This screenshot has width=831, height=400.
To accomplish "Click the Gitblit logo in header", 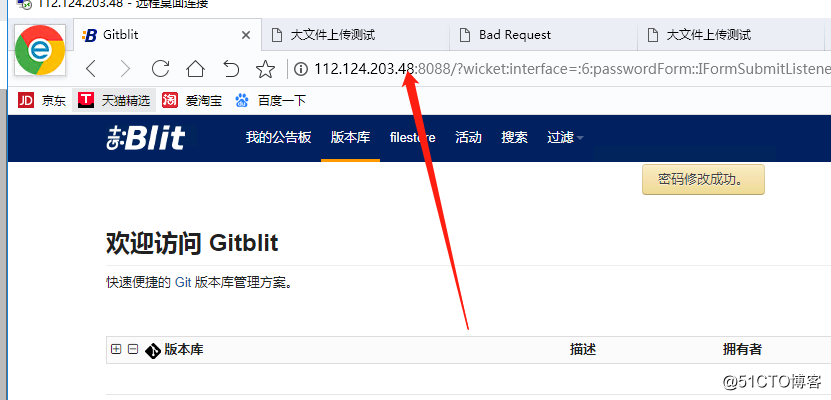I will pos(146,138).
